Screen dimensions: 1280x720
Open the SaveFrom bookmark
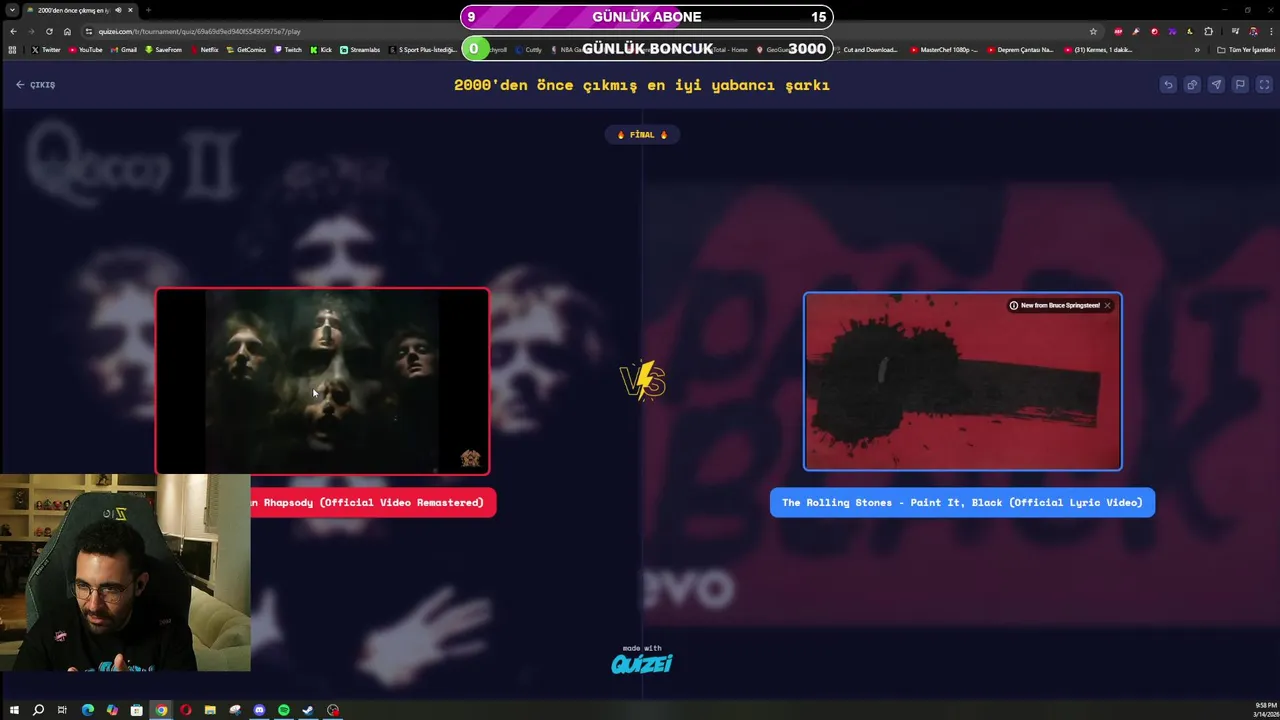[164, 49]
